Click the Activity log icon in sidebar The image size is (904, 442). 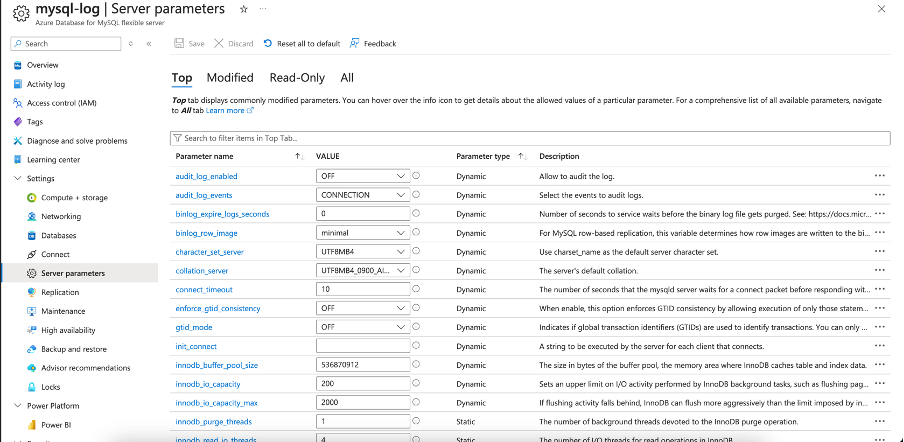[x=18, y=84]
